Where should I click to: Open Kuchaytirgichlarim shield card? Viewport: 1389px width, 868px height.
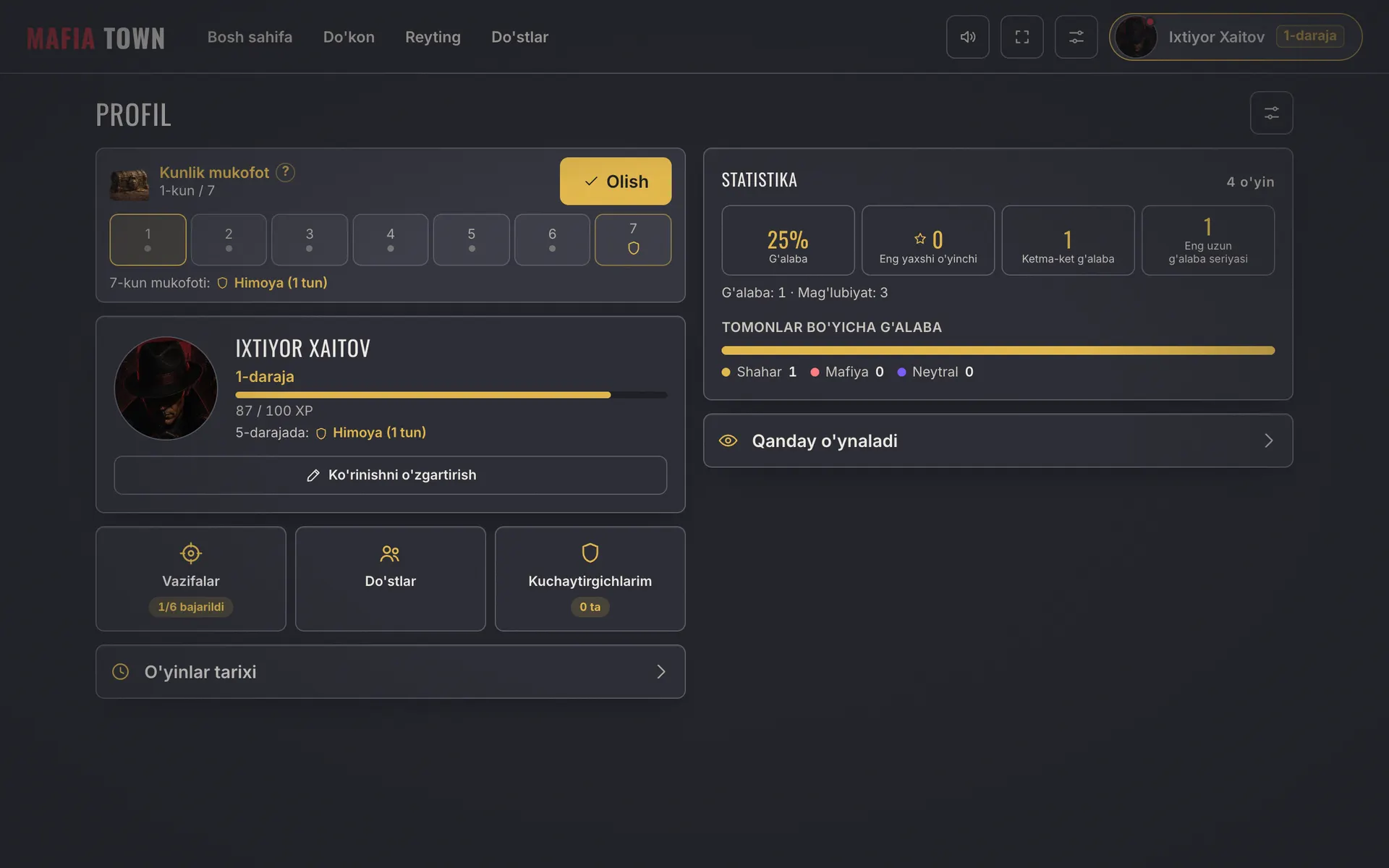pos(590,579)
